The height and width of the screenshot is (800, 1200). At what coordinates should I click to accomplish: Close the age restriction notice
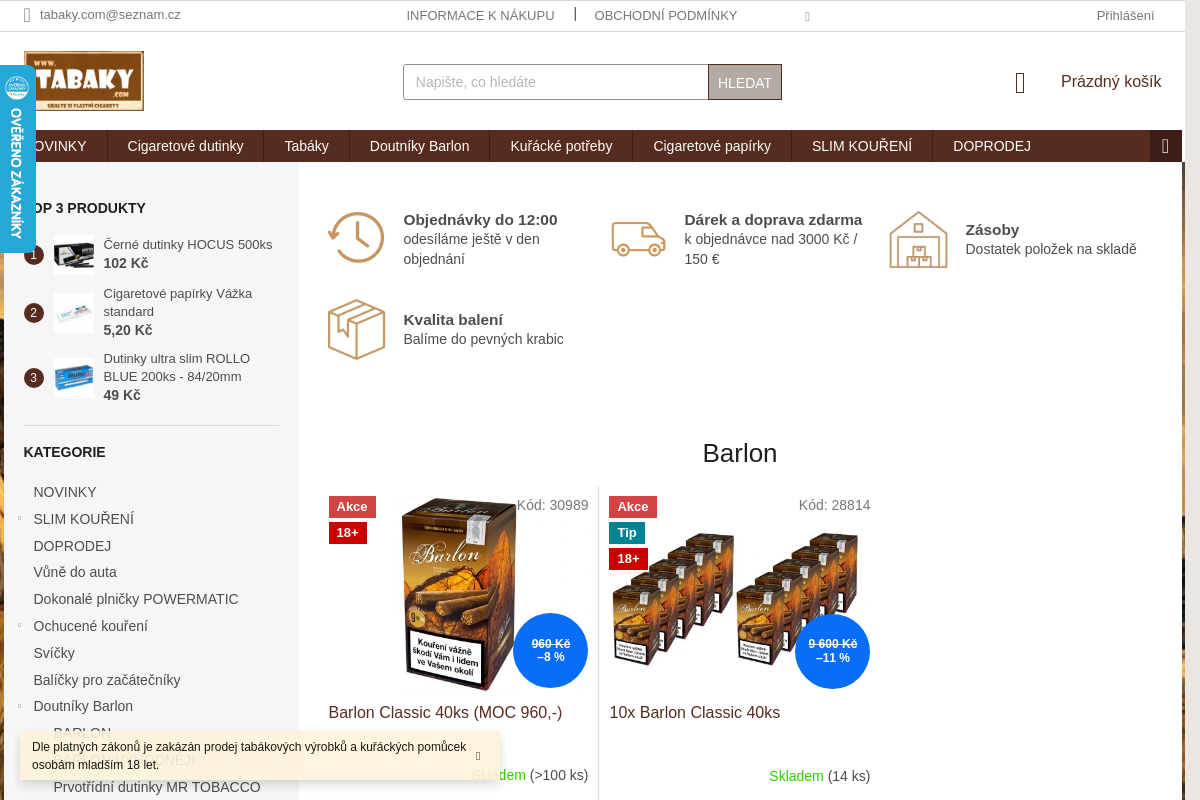478,756
